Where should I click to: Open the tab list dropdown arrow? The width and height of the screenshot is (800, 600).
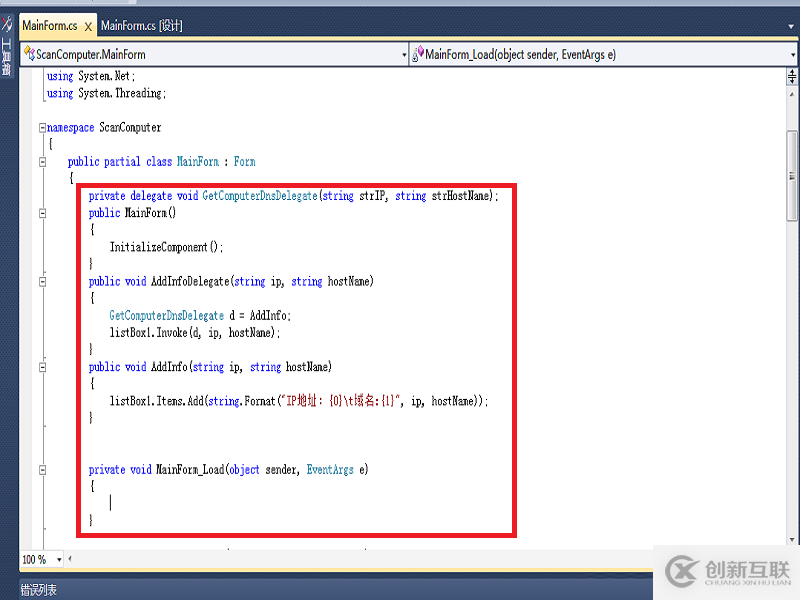click(791, 26)
